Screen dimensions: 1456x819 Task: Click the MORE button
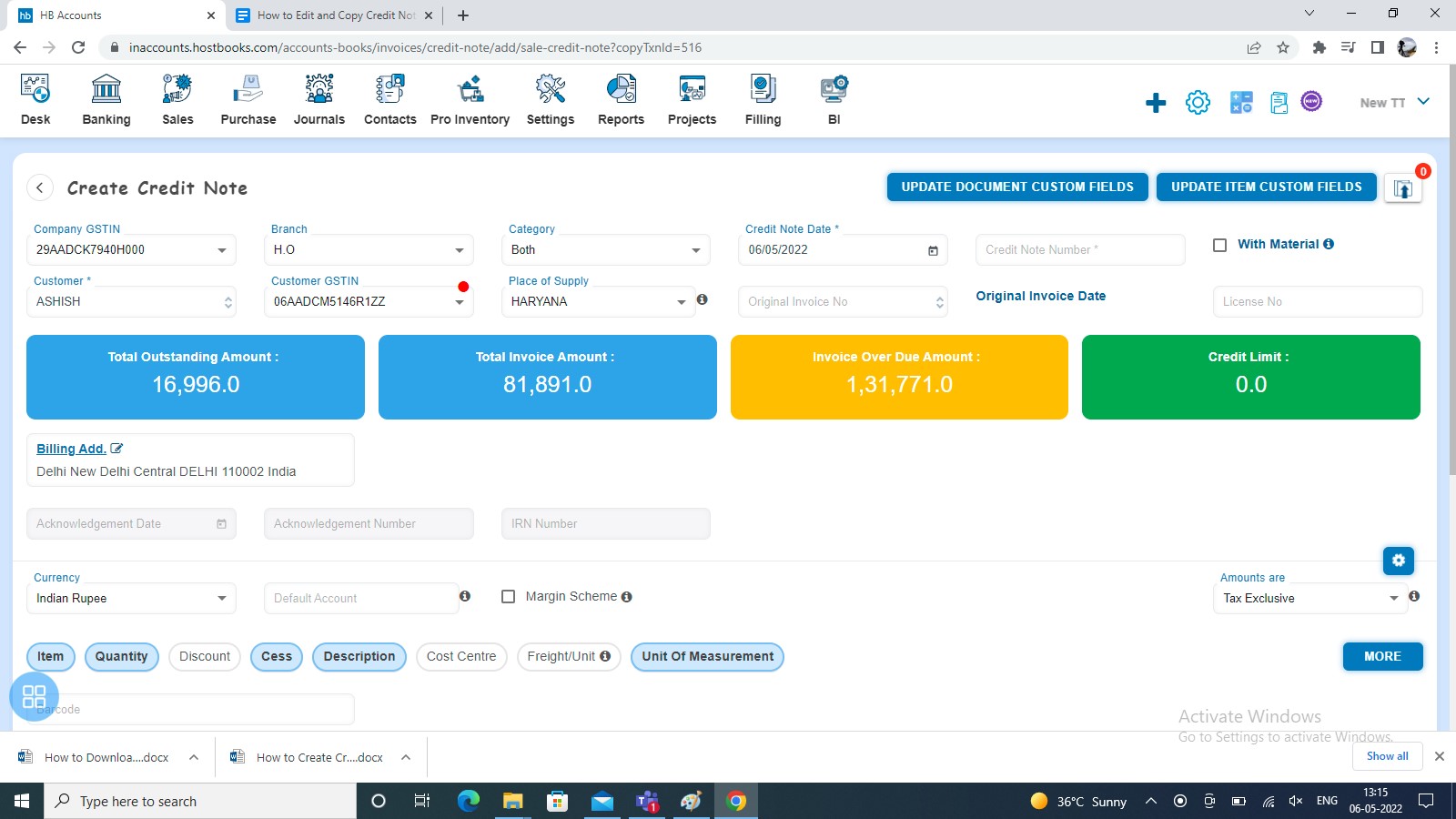click(1383, 656)
